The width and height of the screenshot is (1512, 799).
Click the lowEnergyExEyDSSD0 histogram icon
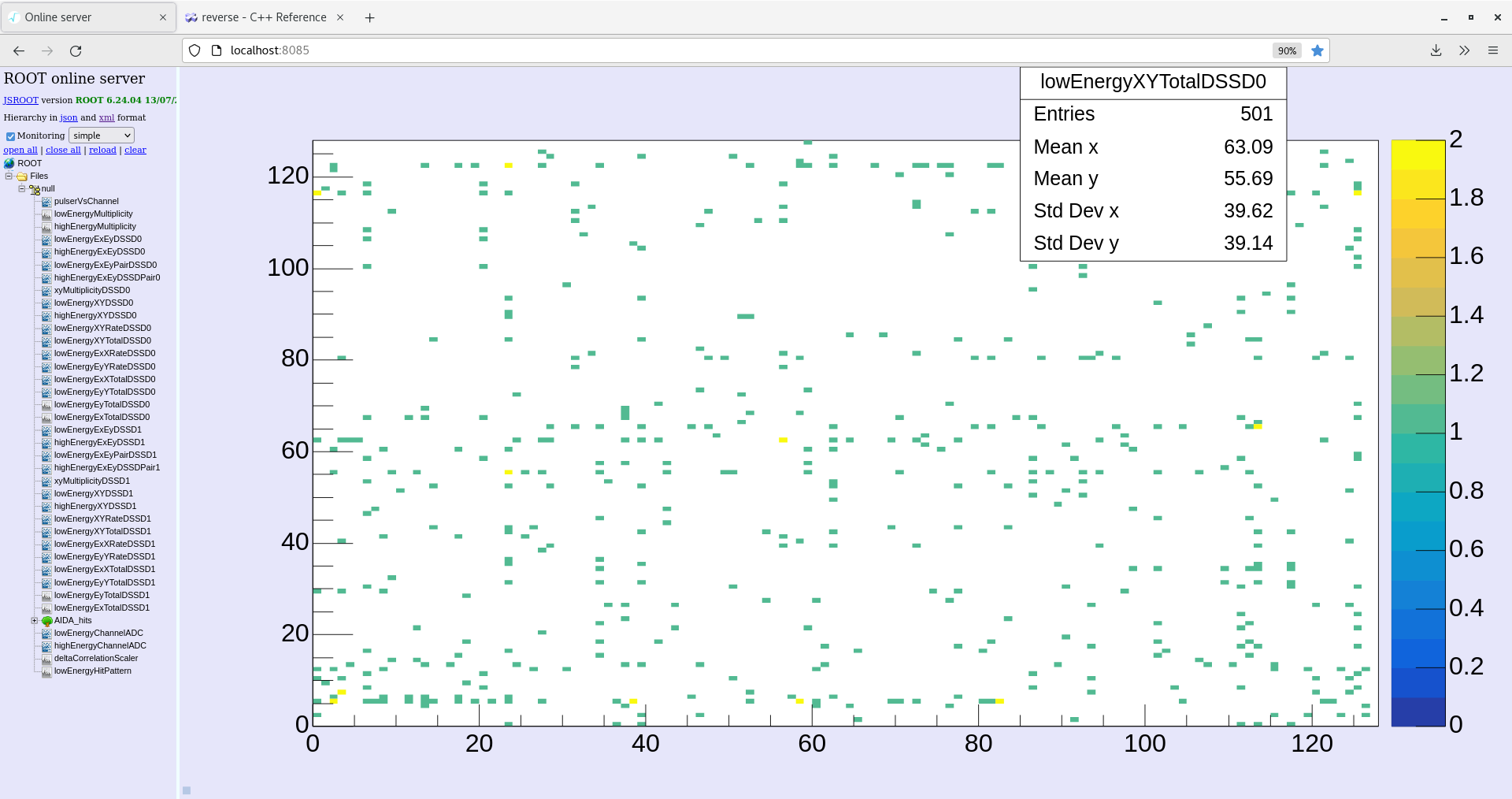[x=46, y=240]
